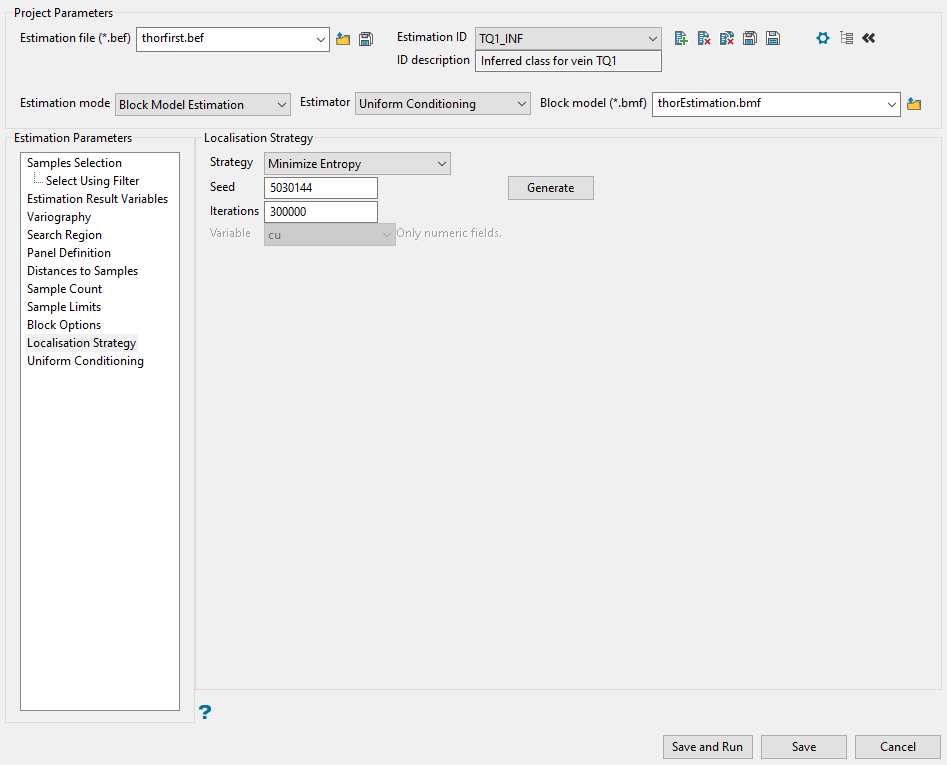Browse for a block model via folder icon
Screen dimensions: 947x765
click(913, 104)
